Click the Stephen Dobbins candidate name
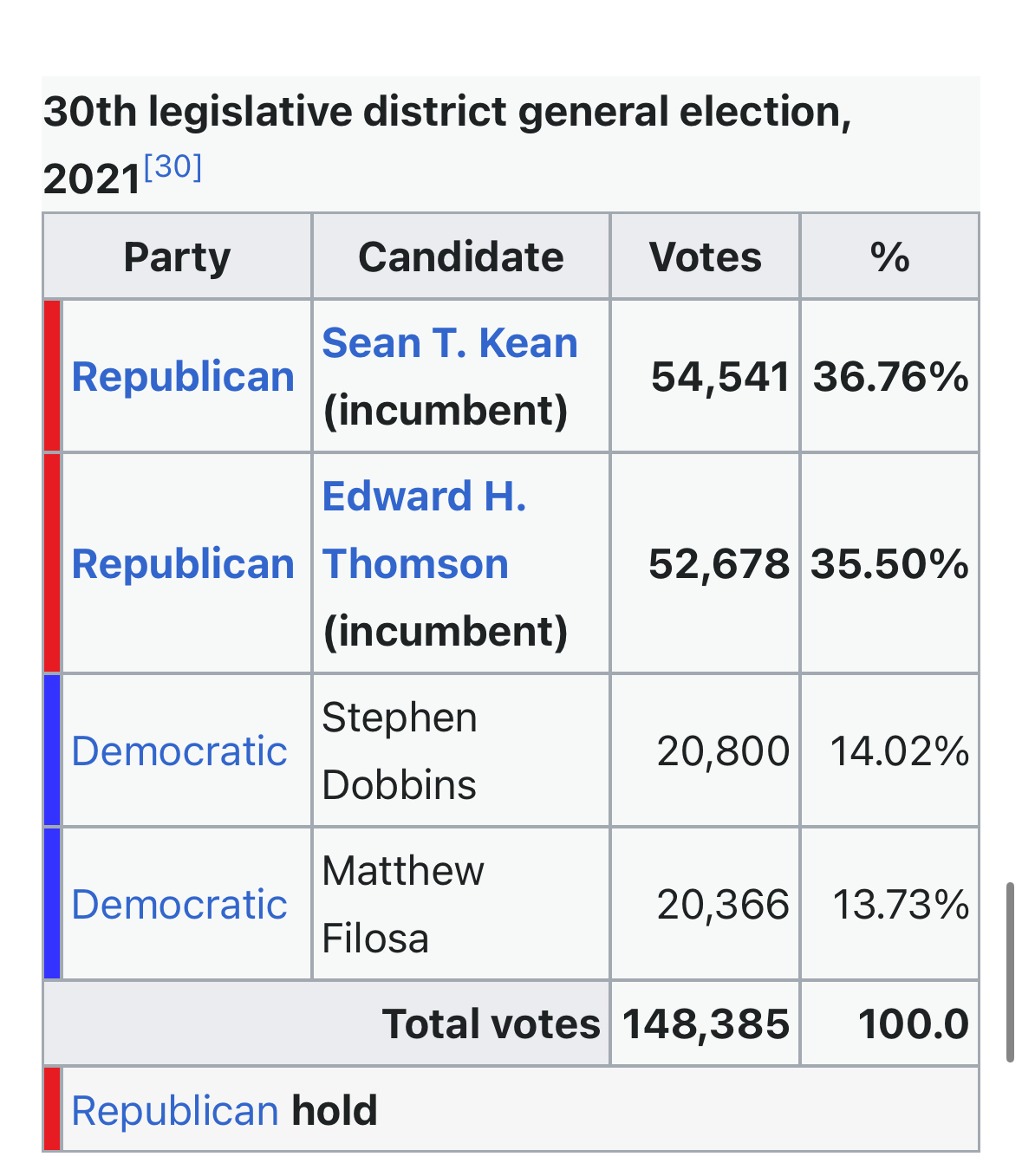 (x=399, y=751)
